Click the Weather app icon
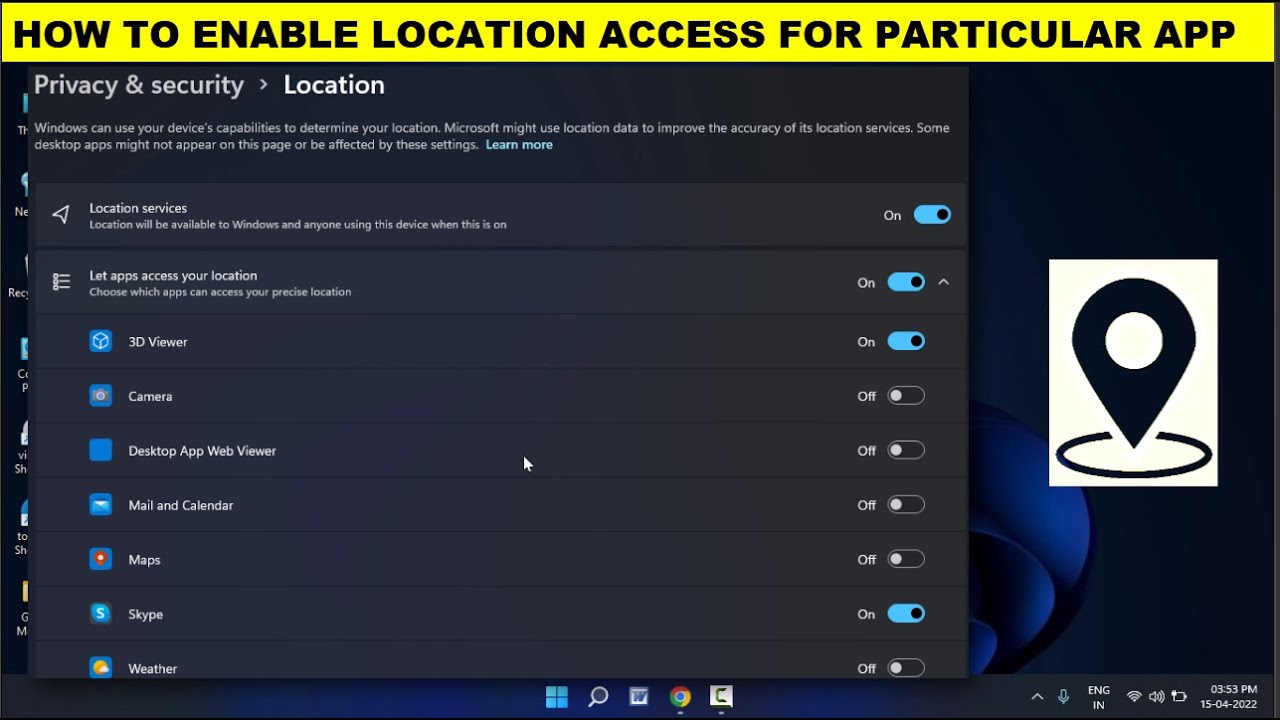This screenshot has height=720, width=1280. [x=101, y=667]
